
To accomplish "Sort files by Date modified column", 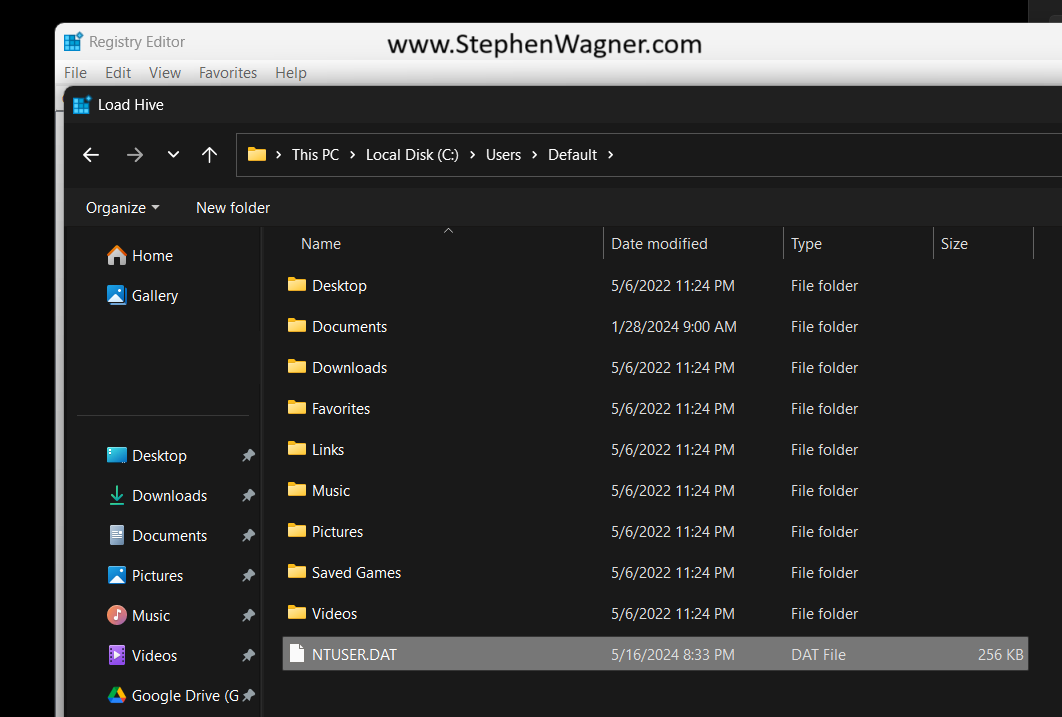I will point(659,244).
